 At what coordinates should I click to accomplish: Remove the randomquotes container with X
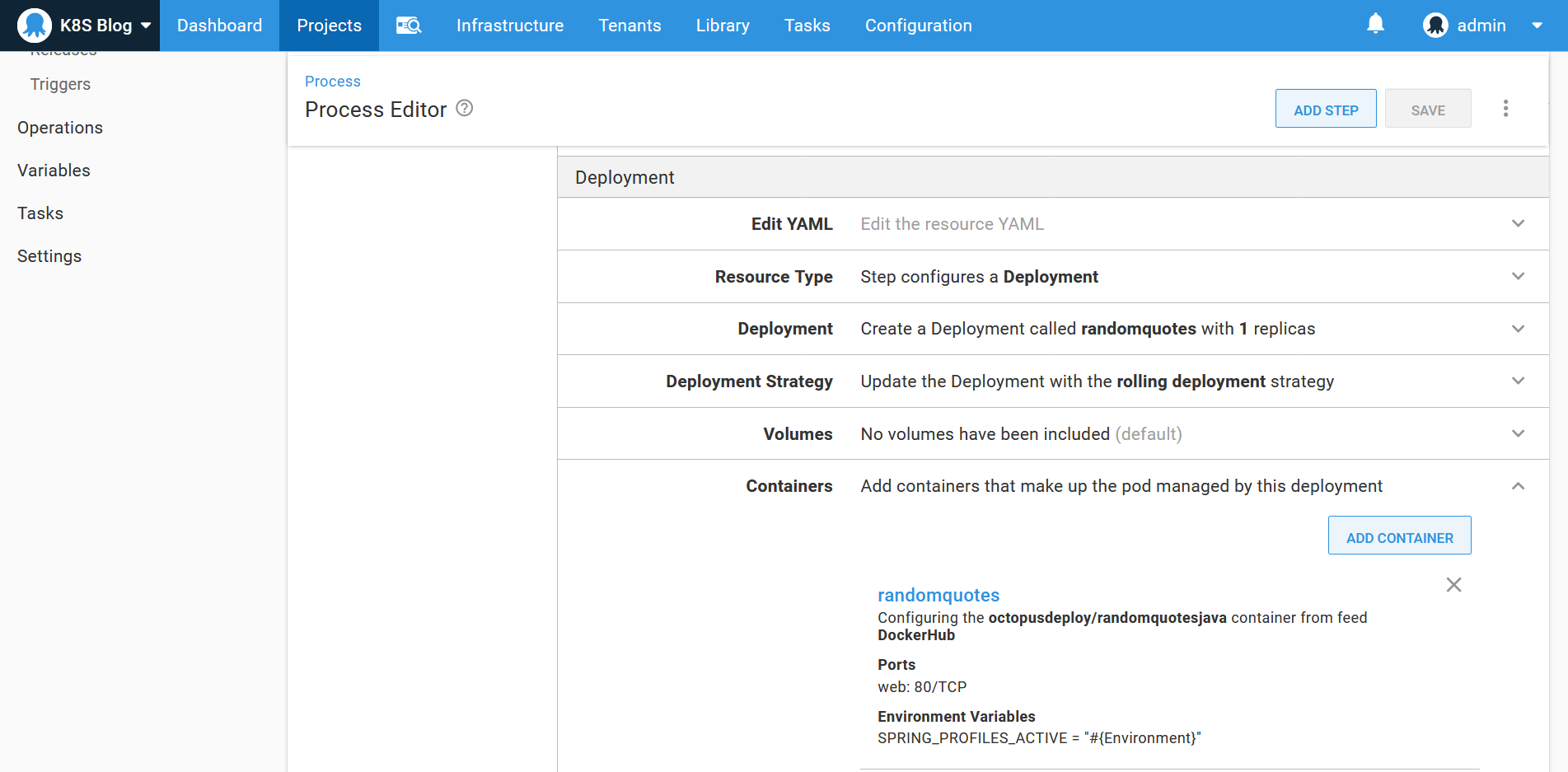(x=1453, y=585)
